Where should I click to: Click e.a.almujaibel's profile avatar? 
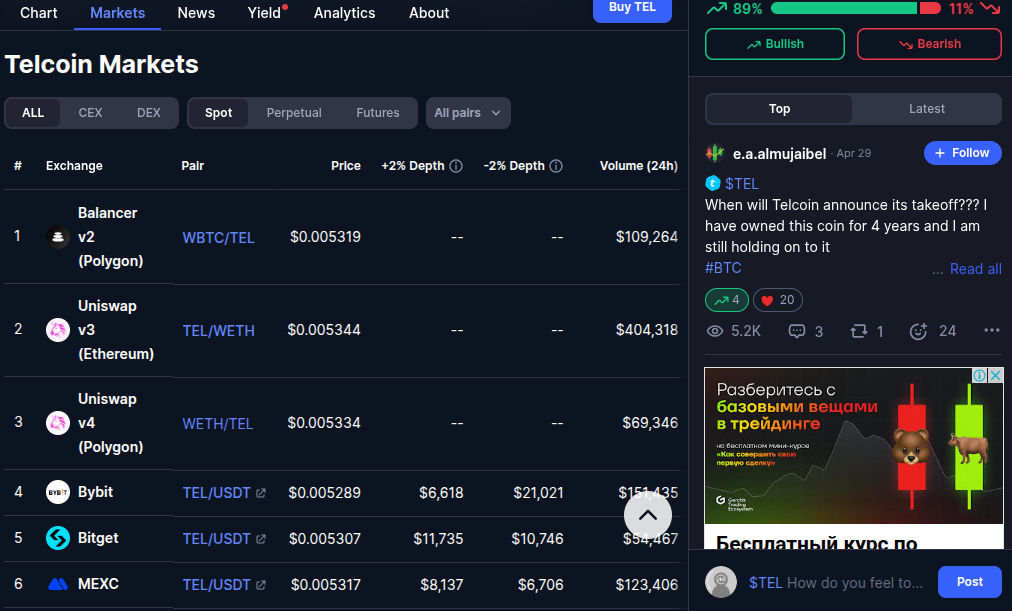(x=715, y=153)
